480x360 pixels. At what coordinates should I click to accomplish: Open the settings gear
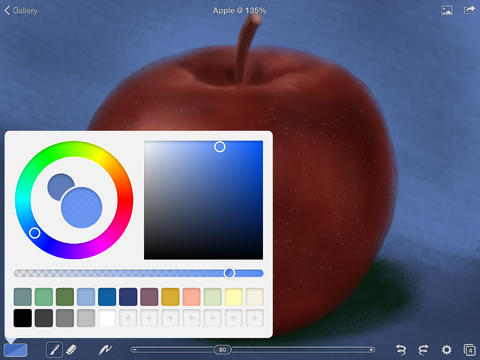click(x=447, y=350)
